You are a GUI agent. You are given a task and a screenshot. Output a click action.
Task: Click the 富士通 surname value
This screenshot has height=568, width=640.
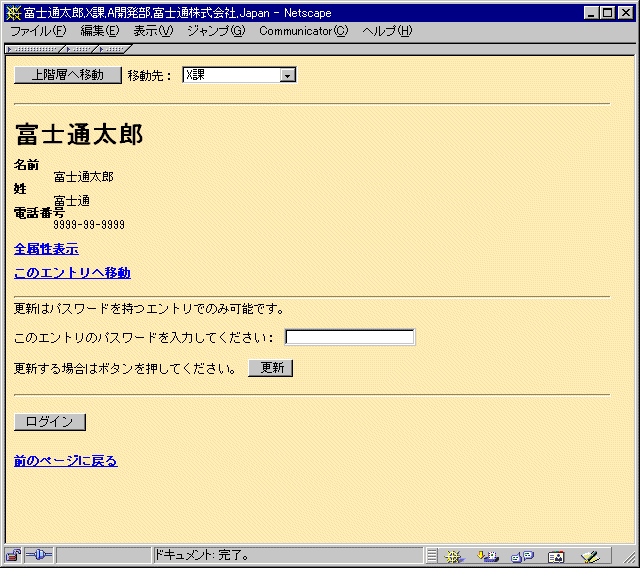[71, 201]
